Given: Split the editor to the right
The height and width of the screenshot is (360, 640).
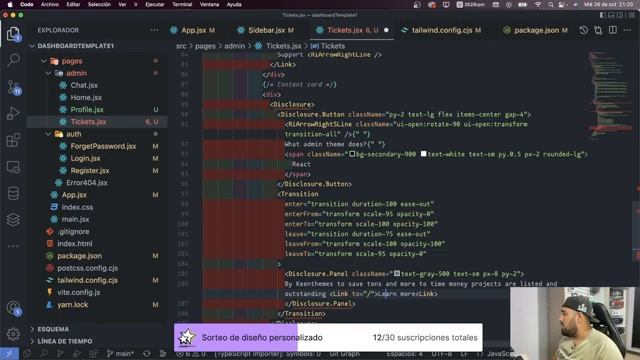Looking at the screenshot, I should coord(613,30).
